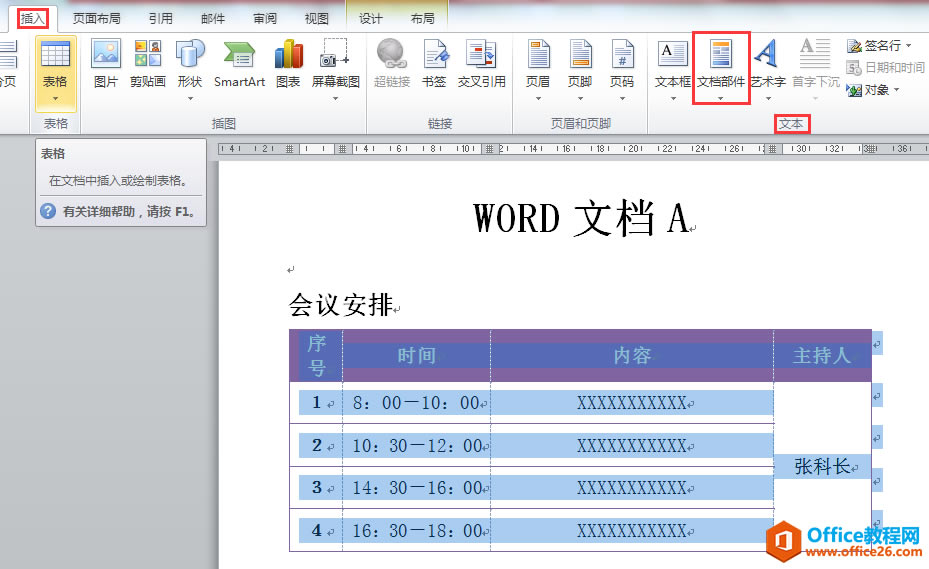Expand the 文本框 dropdown arrow

click(673, 99)
